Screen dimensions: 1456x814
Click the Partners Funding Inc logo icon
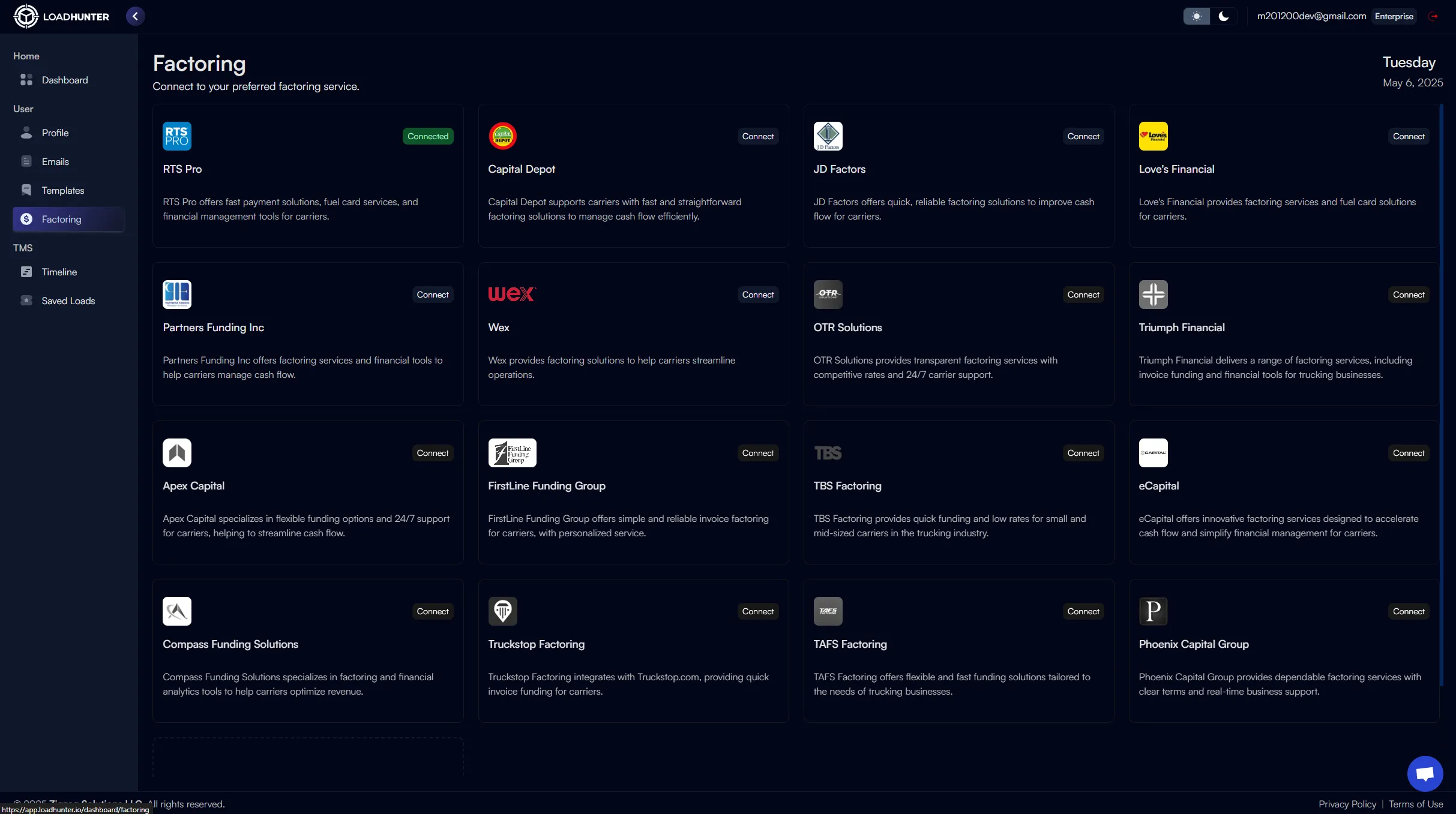click(x=176, y=295)
